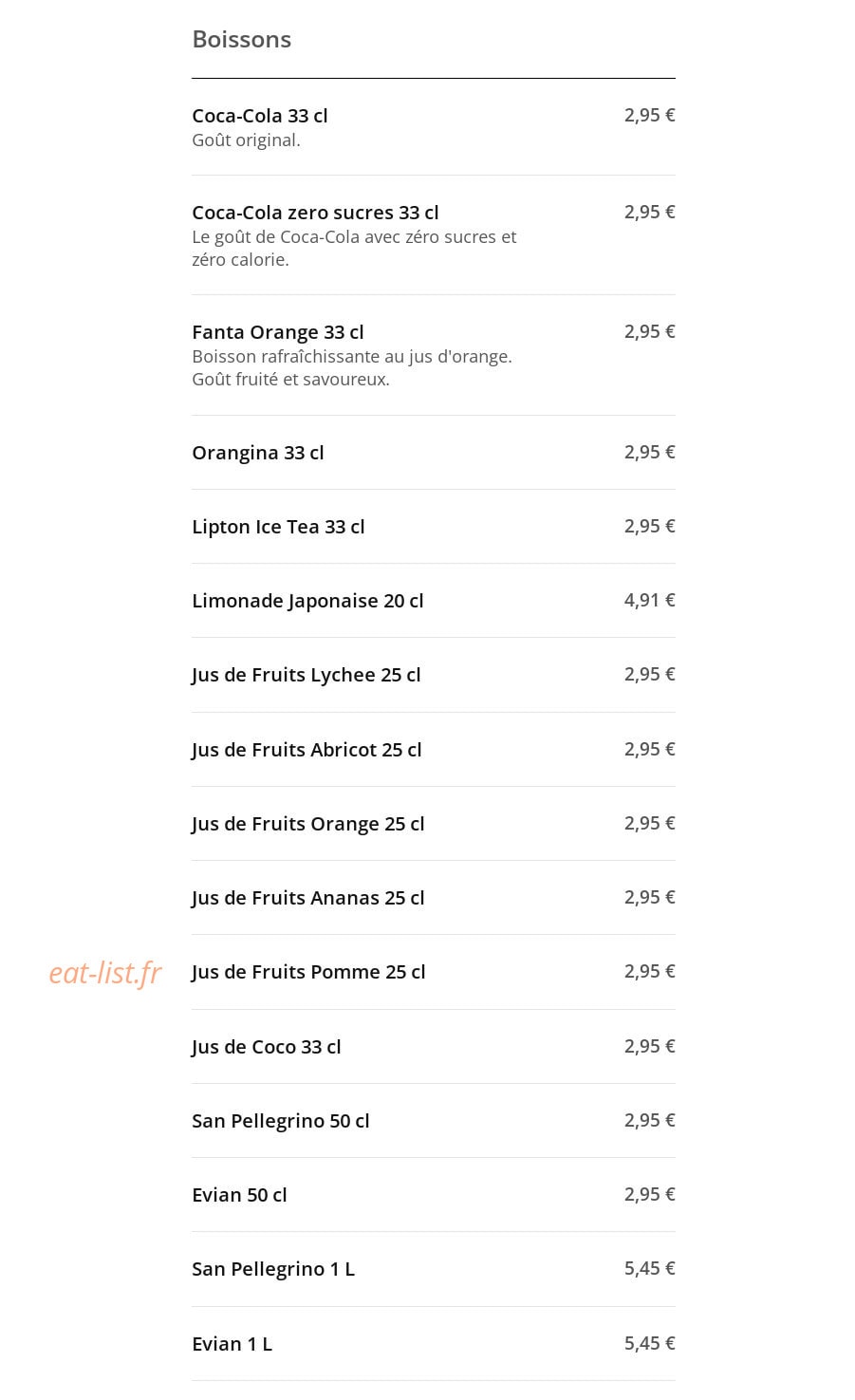Screen dimensions: 855x1400
Task: Choose Jus de Fruits Pomme 25 cl
Action: point(433,972)
